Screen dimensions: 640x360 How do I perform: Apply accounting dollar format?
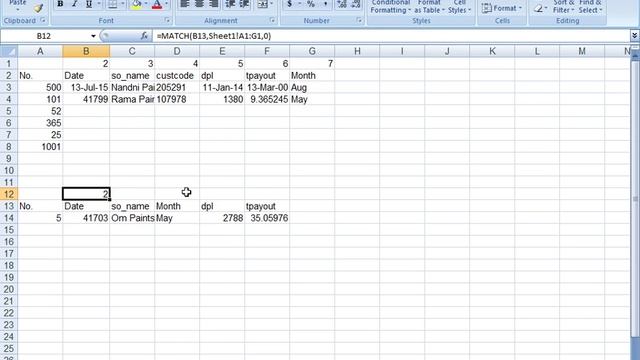coord(289,4)
